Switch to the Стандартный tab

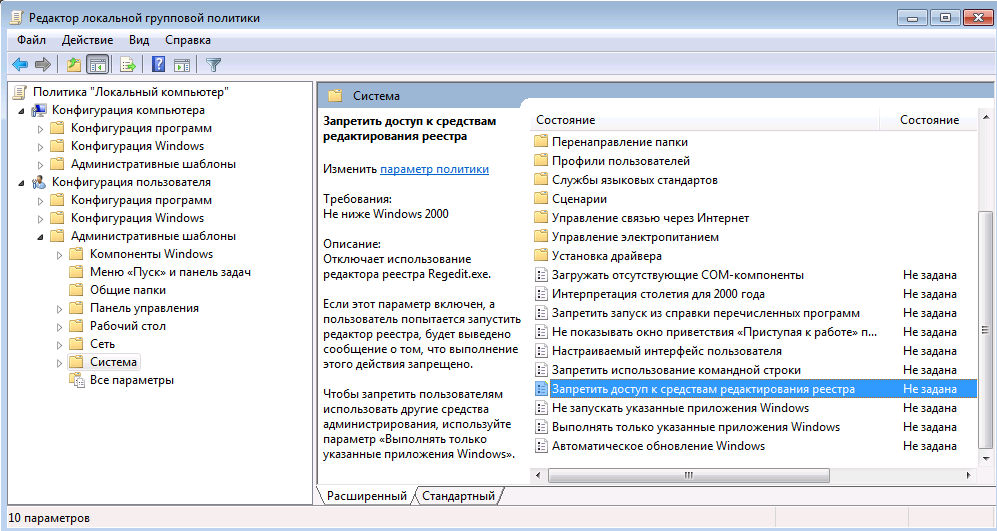(x=458, y=496)
